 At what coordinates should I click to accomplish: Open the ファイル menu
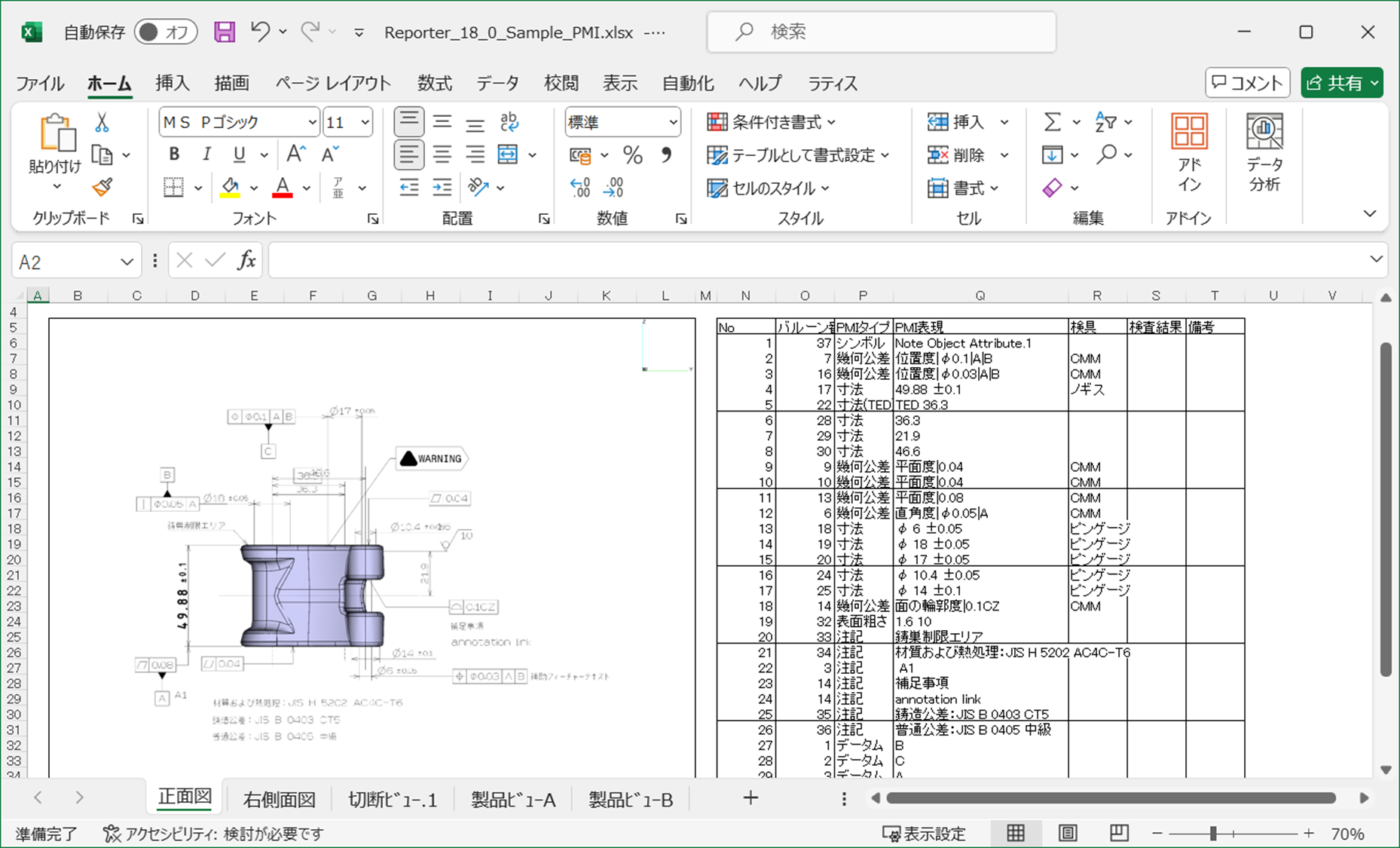[40, 83]
